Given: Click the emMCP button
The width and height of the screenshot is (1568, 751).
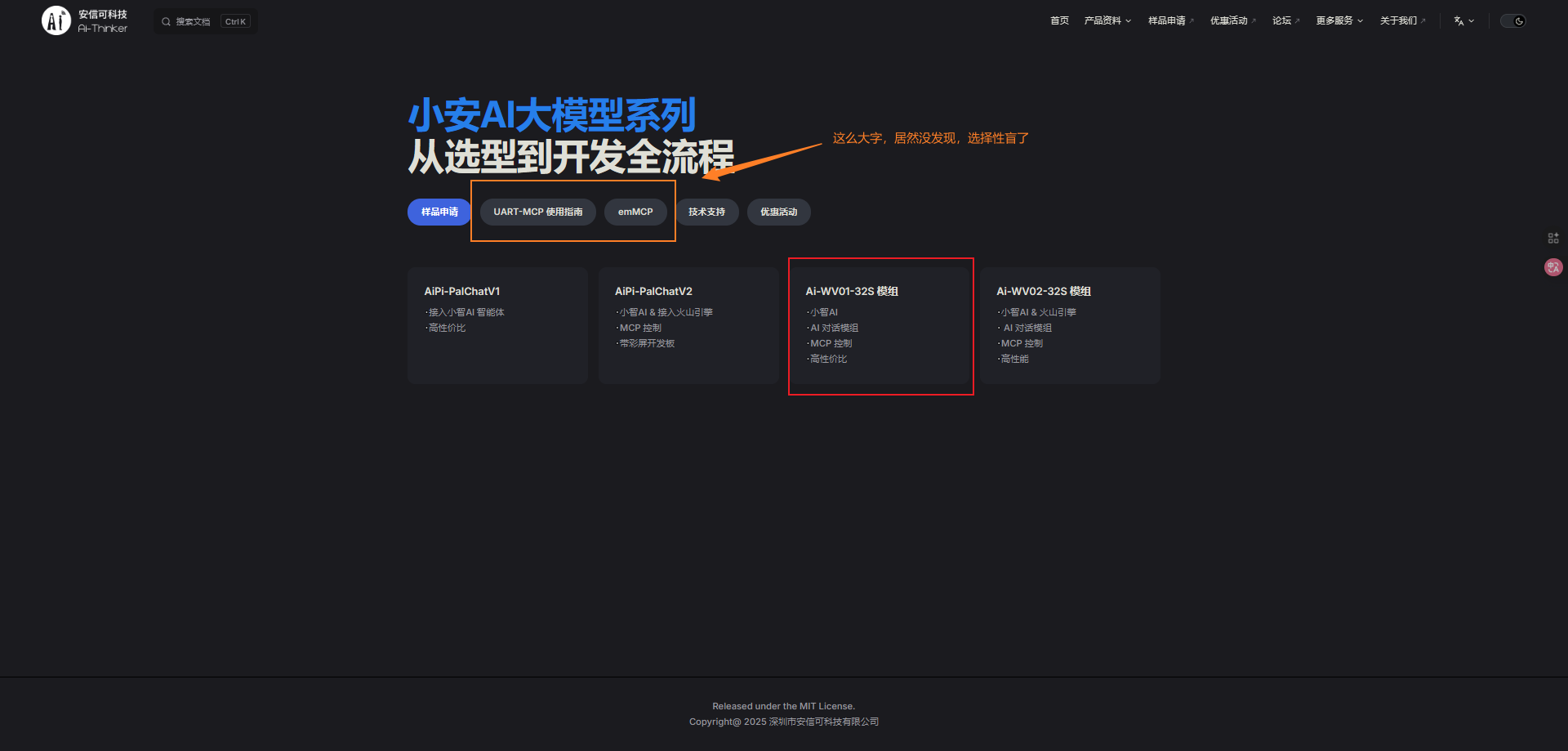Looking at the screenshot, I should (x=635, y=212).
